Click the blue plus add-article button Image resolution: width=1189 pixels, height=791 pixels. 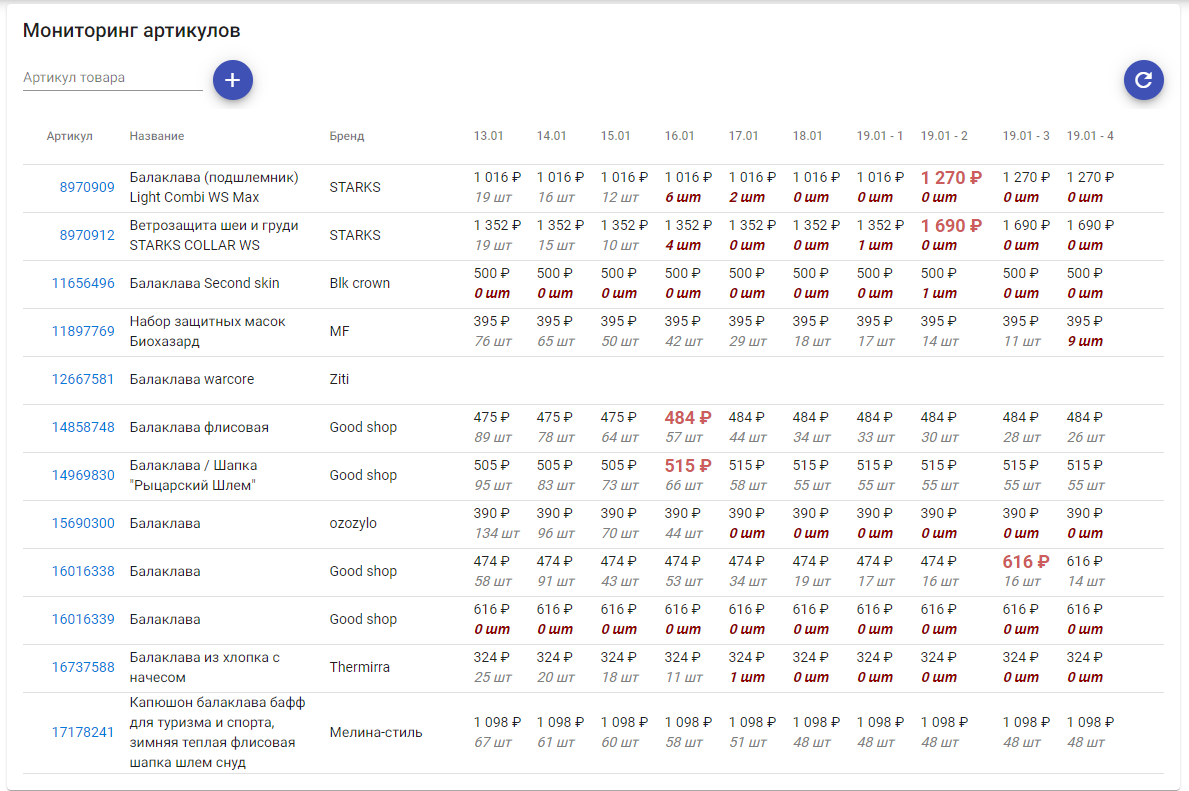click(x=232, y=80)
